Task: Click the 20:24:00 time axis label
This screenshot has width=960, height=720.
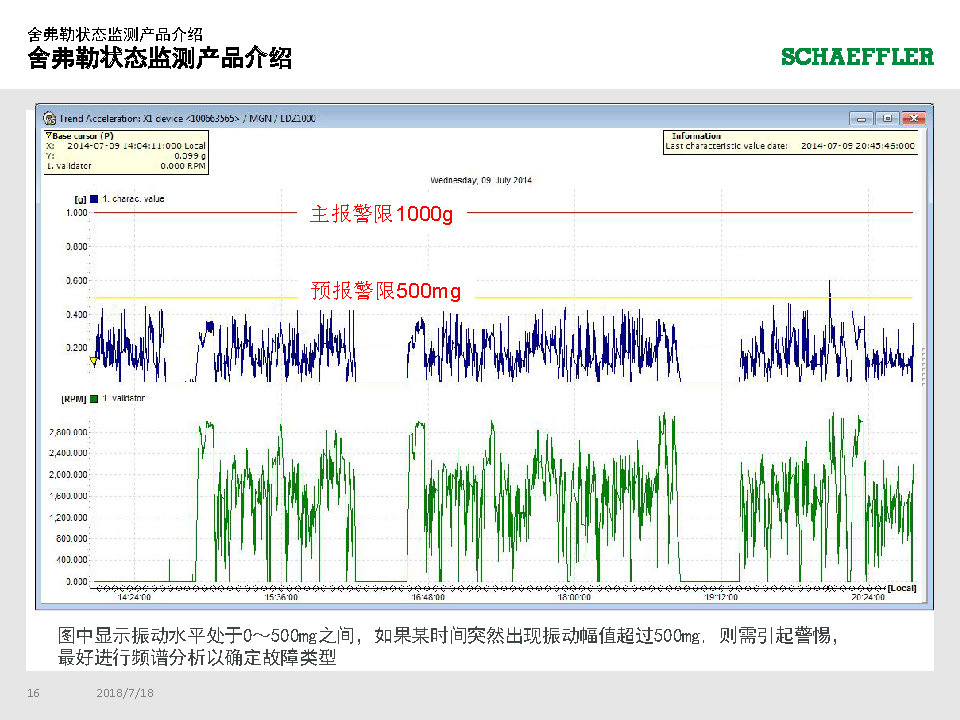Action: click(x=869, y=597)
